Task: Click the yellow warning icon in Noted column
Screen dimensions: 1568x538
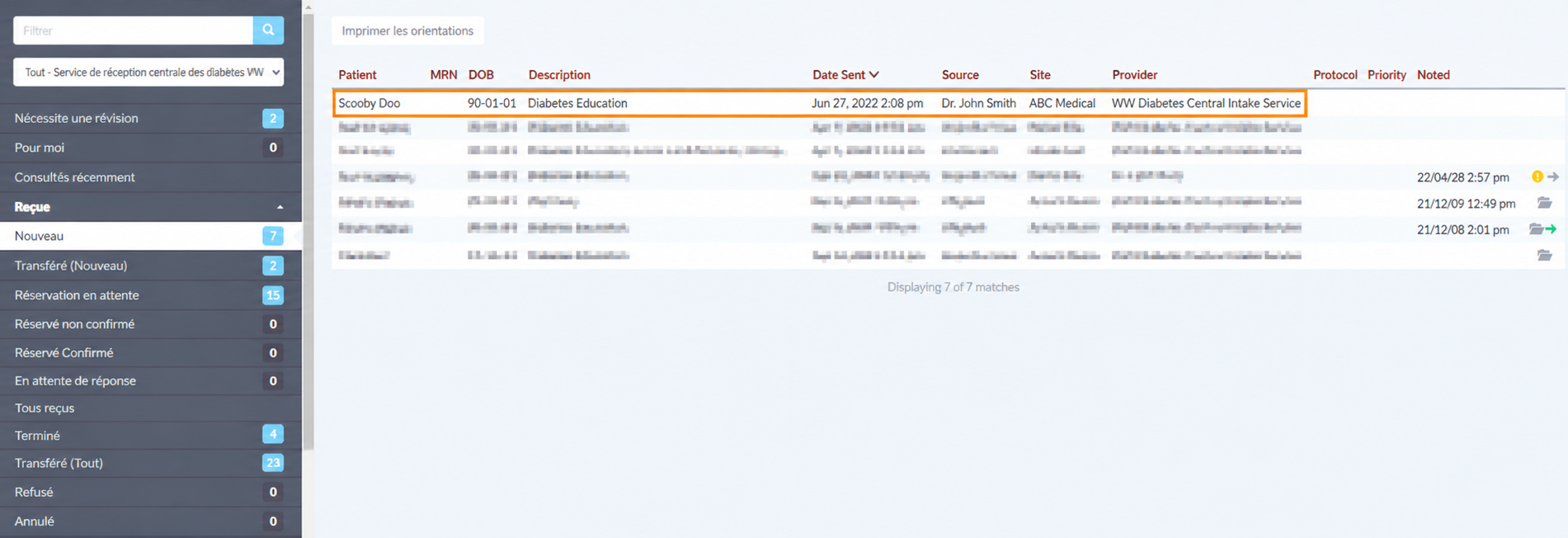Action: [1537, 177]
